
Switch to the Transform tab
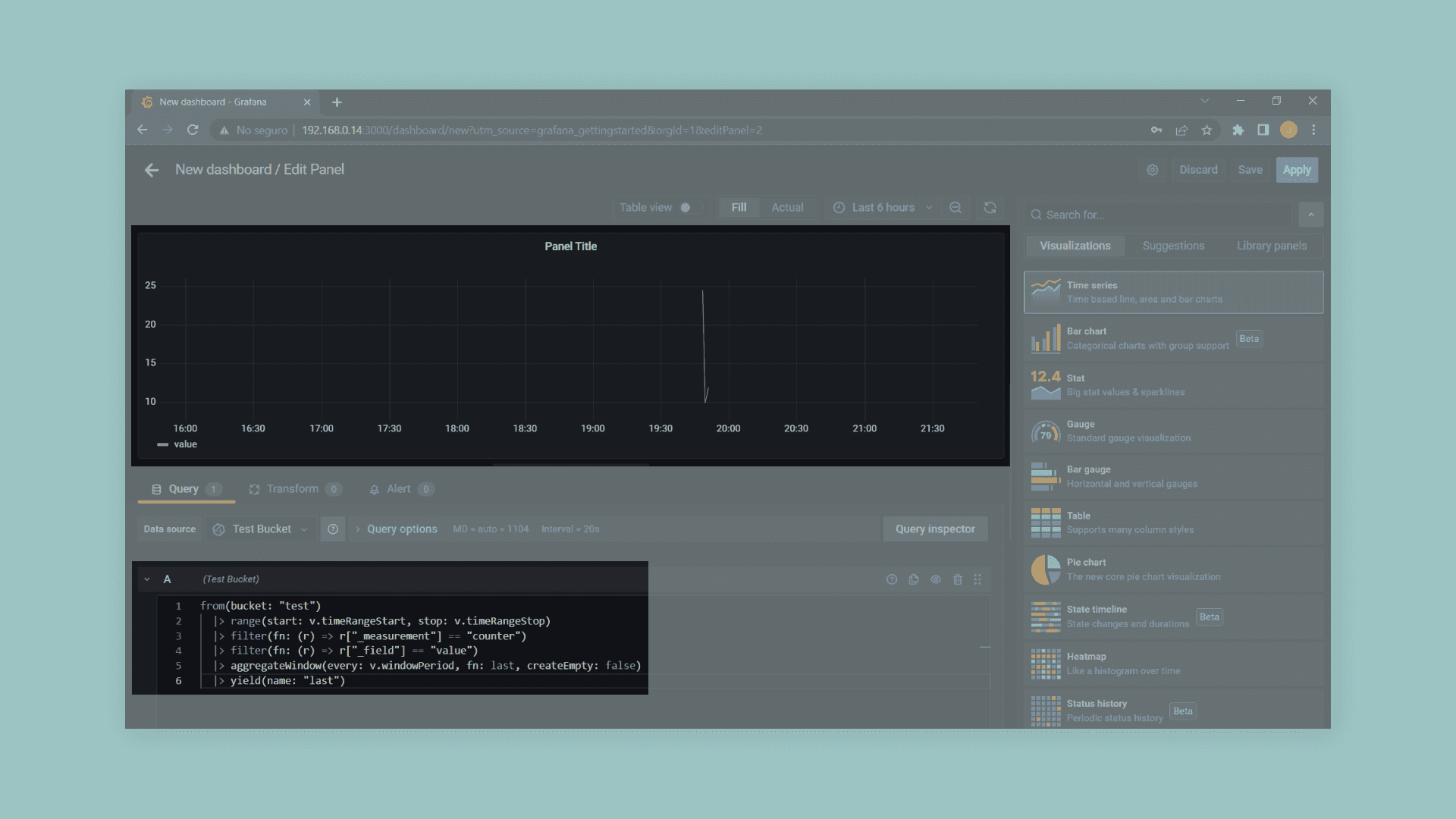pyautogui.click(x=292, y=489)
